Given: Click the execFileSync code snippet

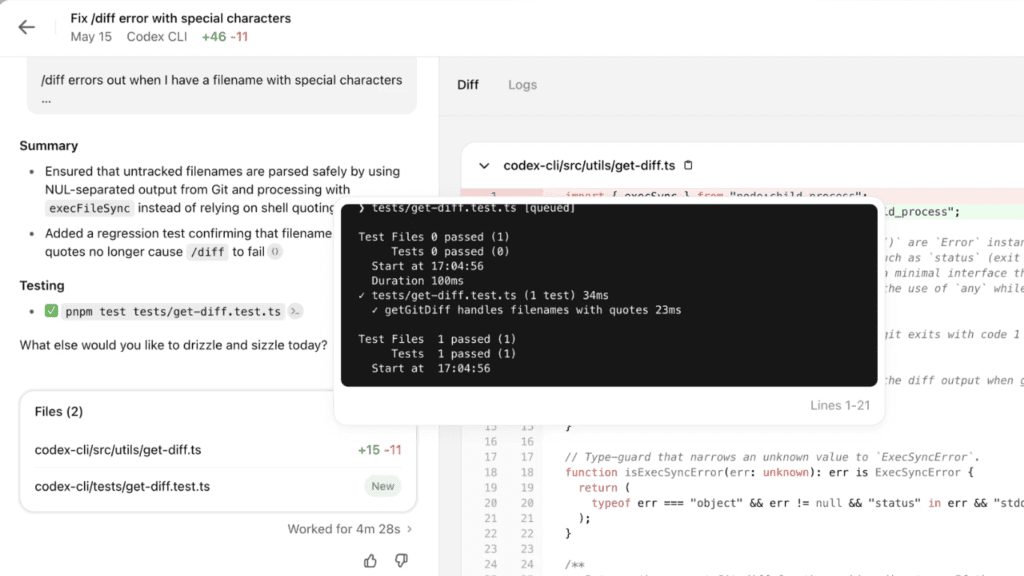Looking at the screenshot, I should tap(89, 208).
